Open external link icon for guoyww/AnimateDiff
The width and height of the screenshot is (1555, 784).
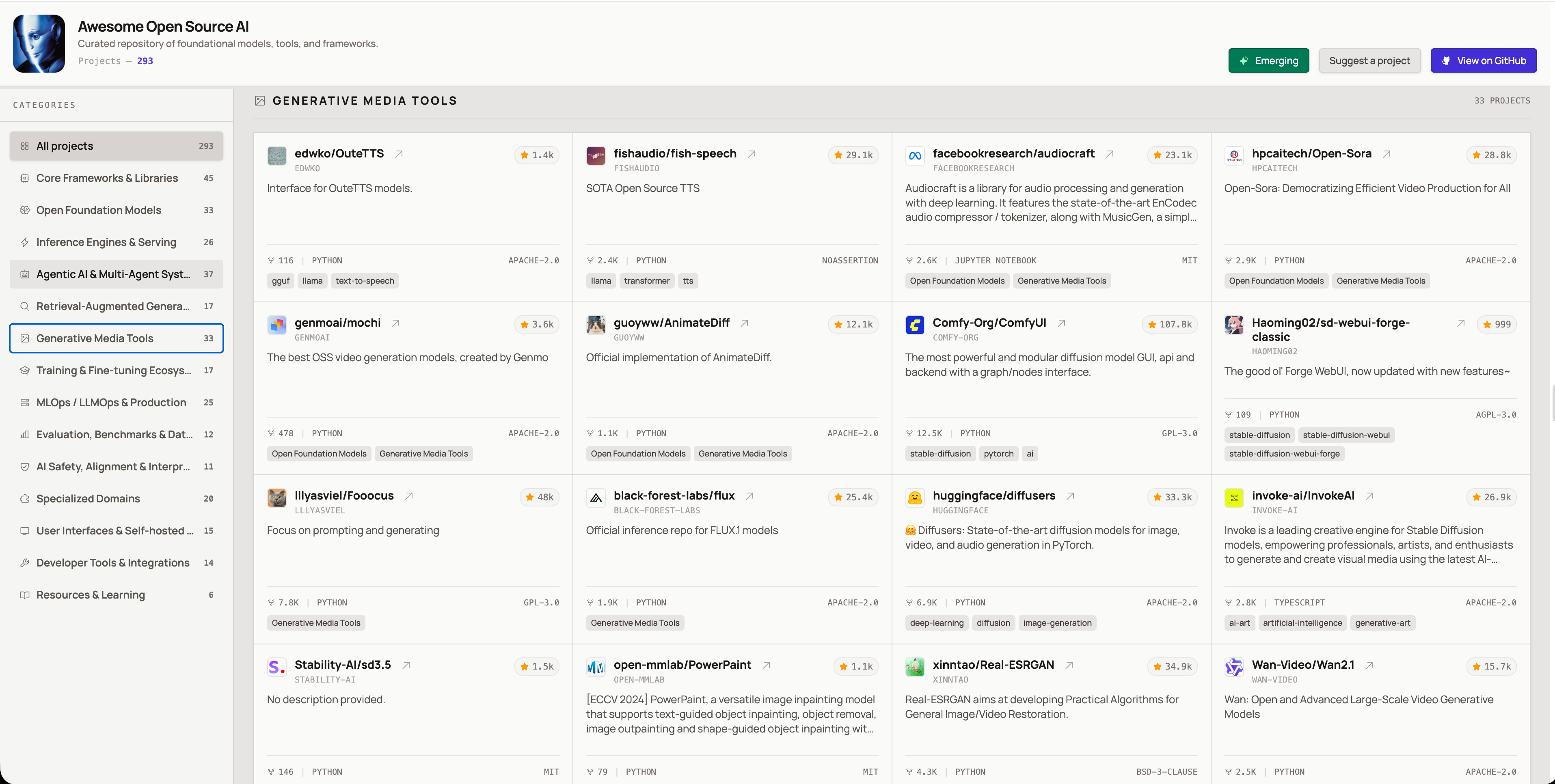(744, 323)
